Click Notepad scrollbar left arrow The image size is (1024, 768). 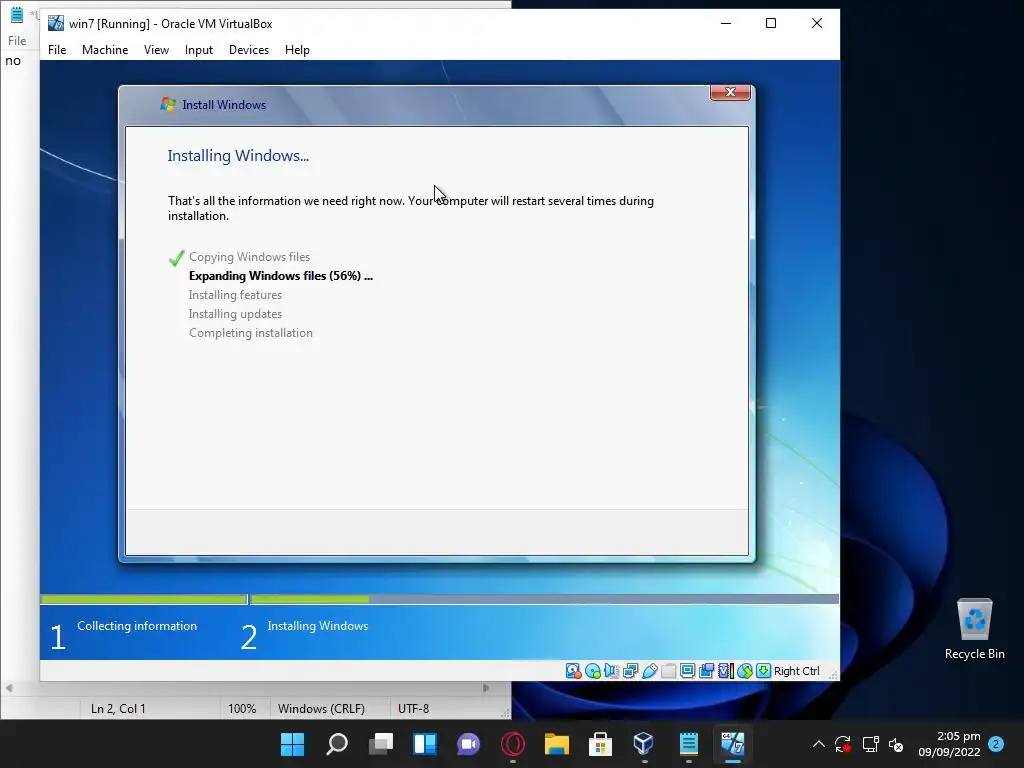pos(8,688)
